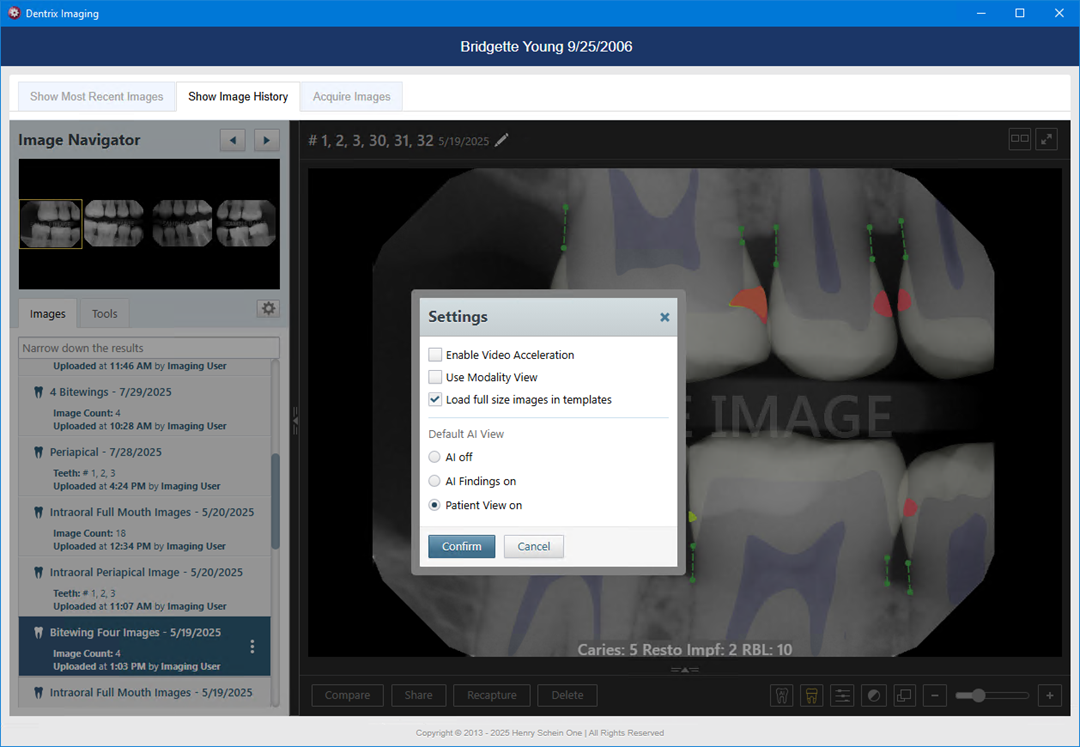Select the AI Findings on radio button

pyautogui.click(x=434, y=481)
